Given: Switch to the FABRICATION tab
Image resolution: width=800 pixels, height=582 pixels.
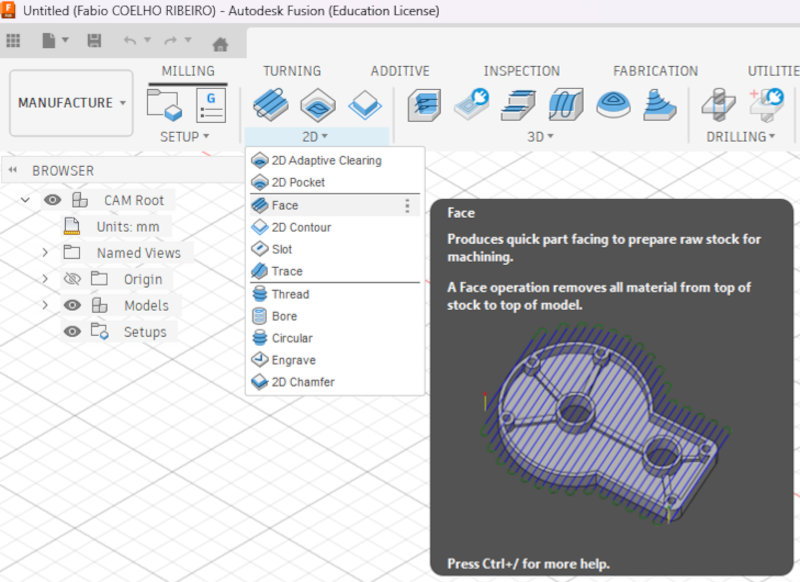Looking at the screenshot, I should tap(656, 71).
